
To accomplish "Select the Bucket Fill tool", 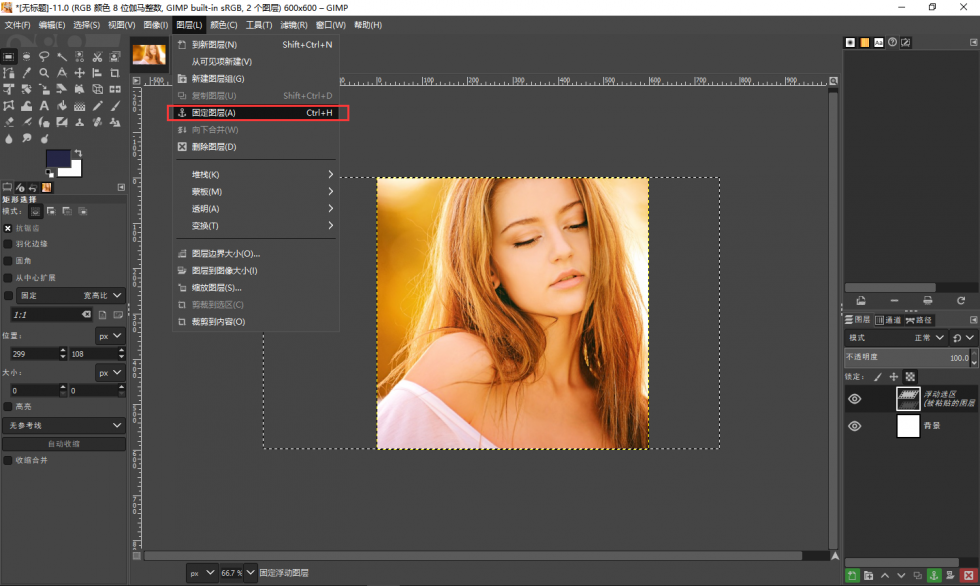I will [62, 106].
